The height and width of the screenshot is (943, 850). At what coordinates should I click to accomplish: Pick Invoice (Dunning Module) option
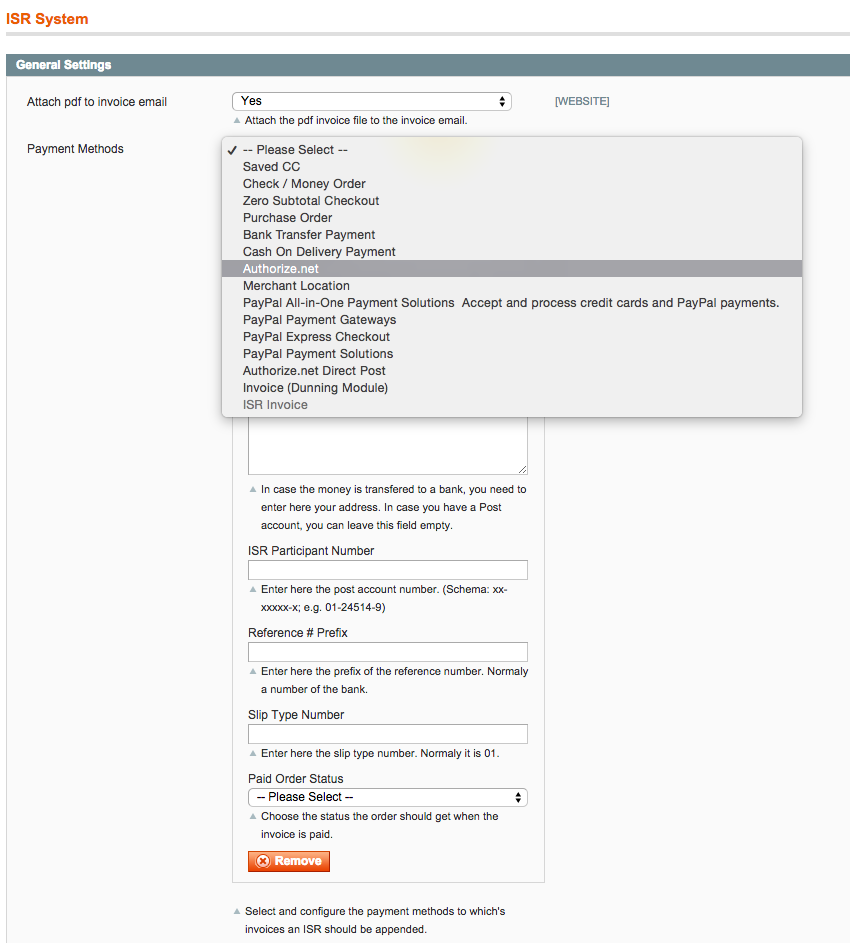(315, 388)
